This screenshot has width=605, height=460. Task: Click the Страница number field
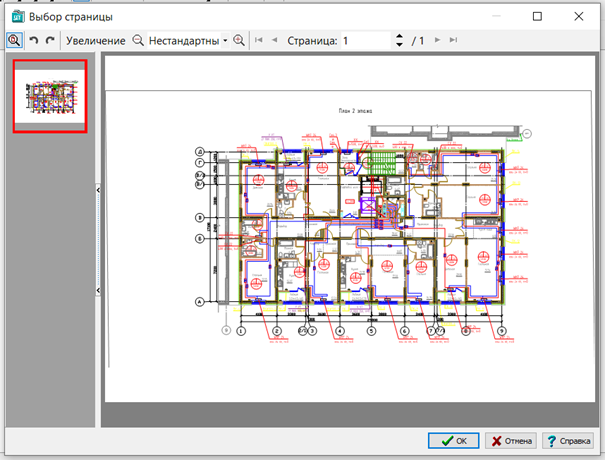click(x=366, y=41)
